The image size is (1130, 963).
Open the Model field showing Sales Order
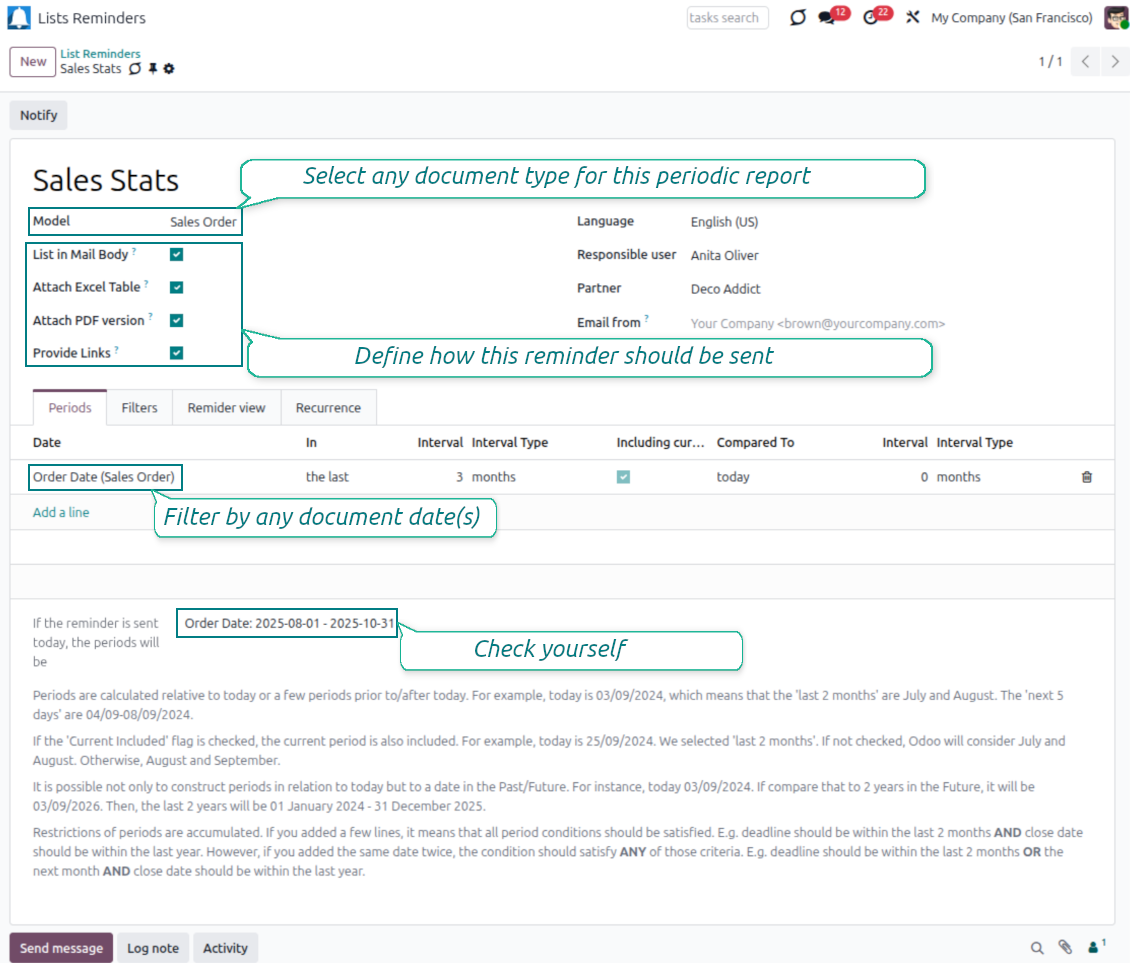click(x=203, y=222)
